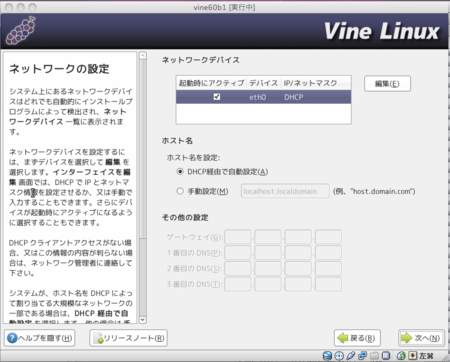Go back with 戻る(B) button
The width and height of the screenshot is (450, 362).
(357, 338)
